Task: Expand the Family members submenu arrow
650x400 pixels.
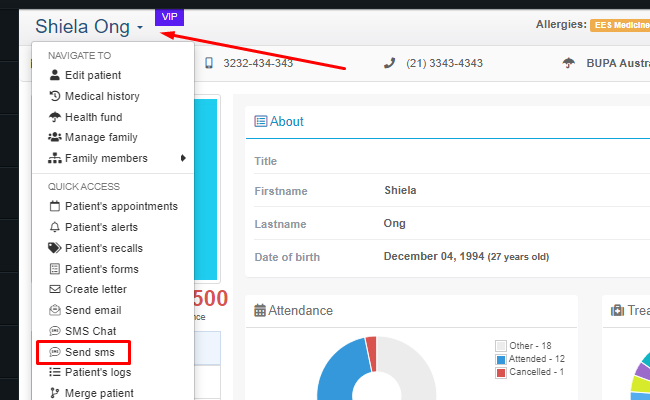Action: click(183, 158)
